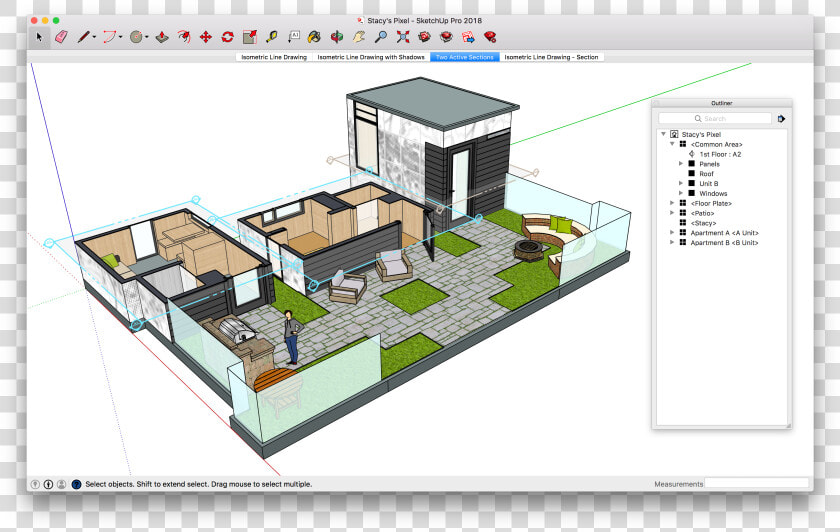The height and width of the screenshot is (532, 840).
Task: Open the Outliner details menu arrow
Action: coord(781,118)
